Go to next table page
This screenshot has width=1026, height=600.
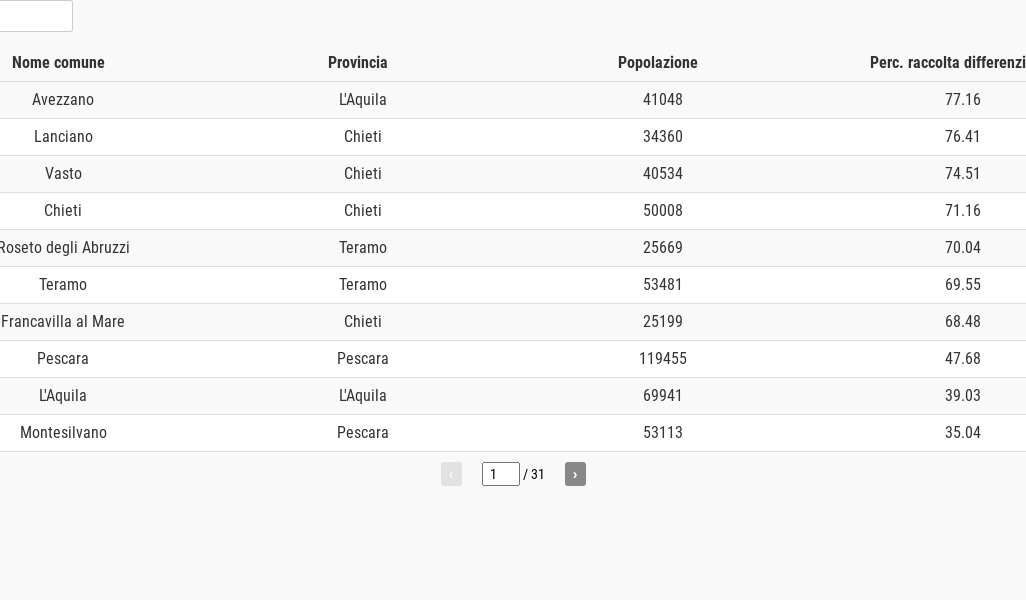point(575,474)
